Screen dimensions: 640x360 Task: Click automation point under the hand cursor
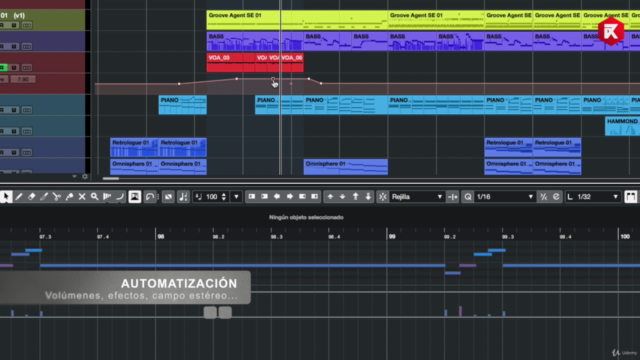click(x=273, y=79)
